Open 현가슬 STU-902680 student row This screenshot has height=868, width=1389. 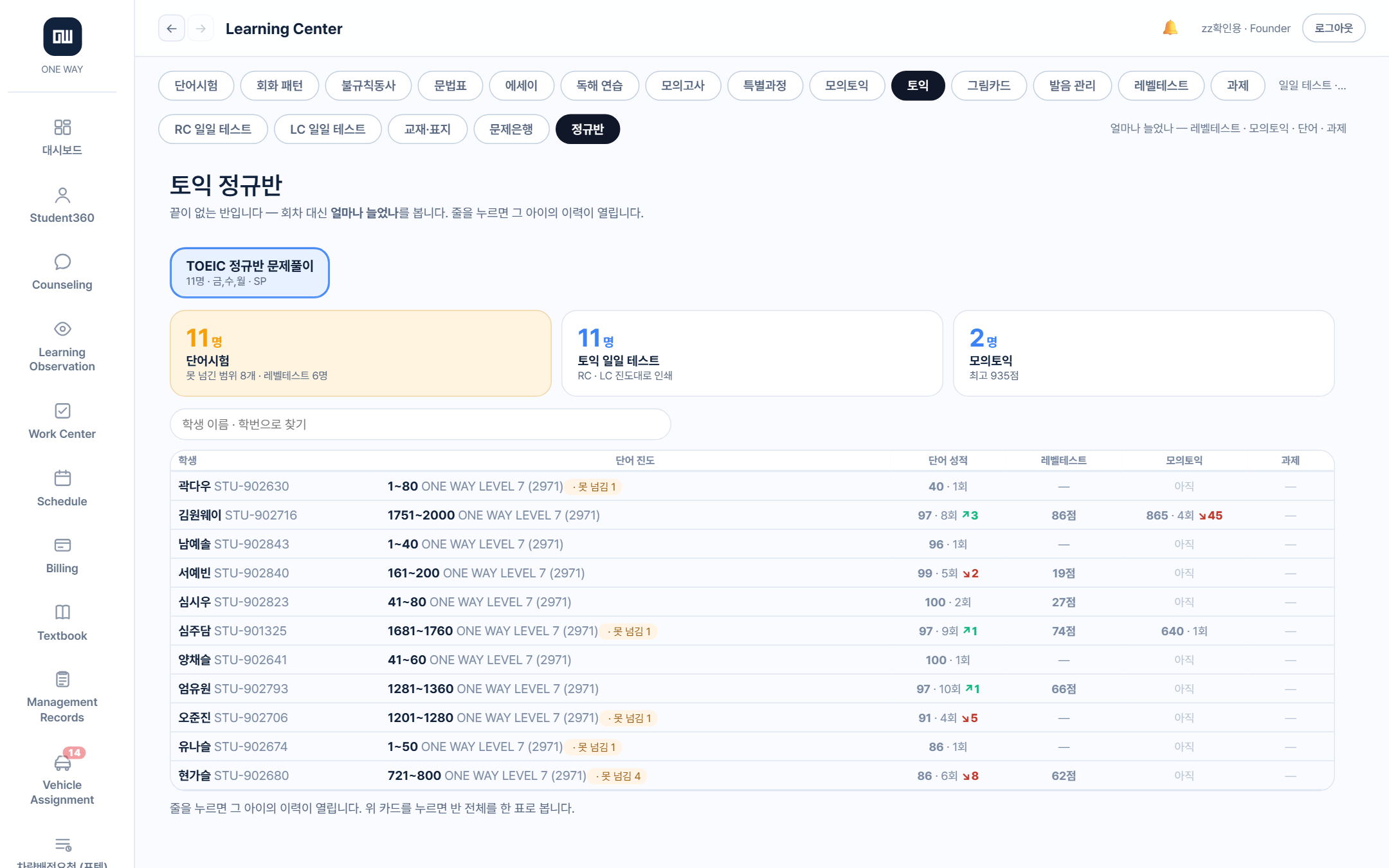coord(752,776)
